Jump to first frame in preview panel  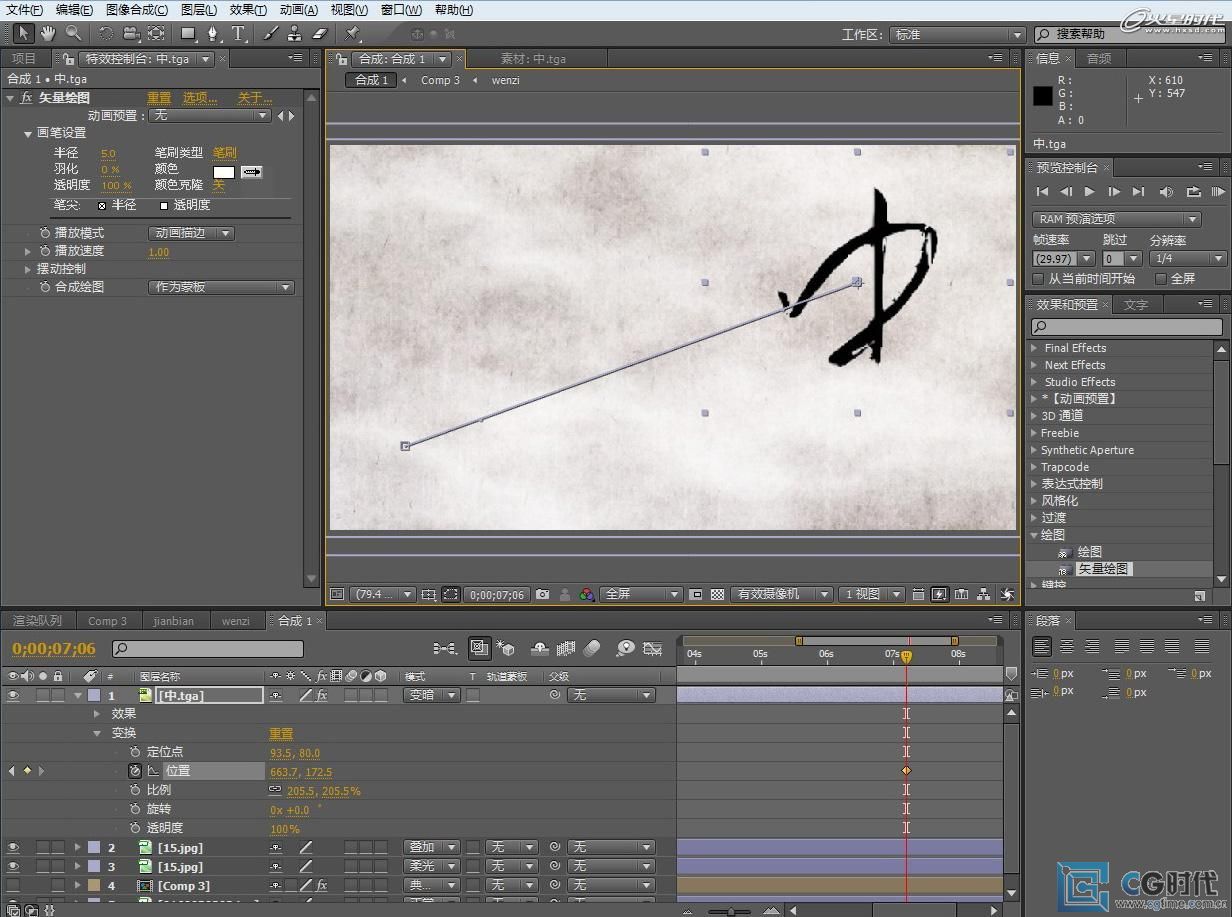pyautogui.click(x=1042, y=191)
